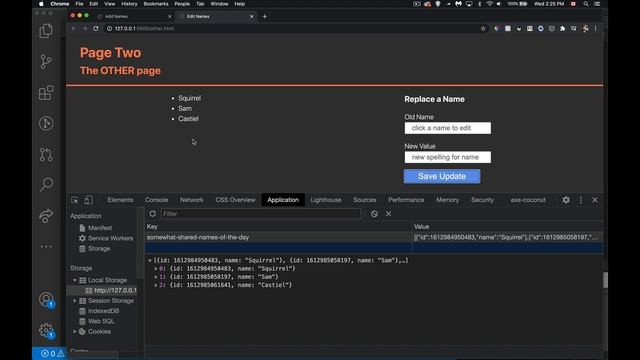Open Sources tab
The image size is (640, 360).
click(364, 200)
